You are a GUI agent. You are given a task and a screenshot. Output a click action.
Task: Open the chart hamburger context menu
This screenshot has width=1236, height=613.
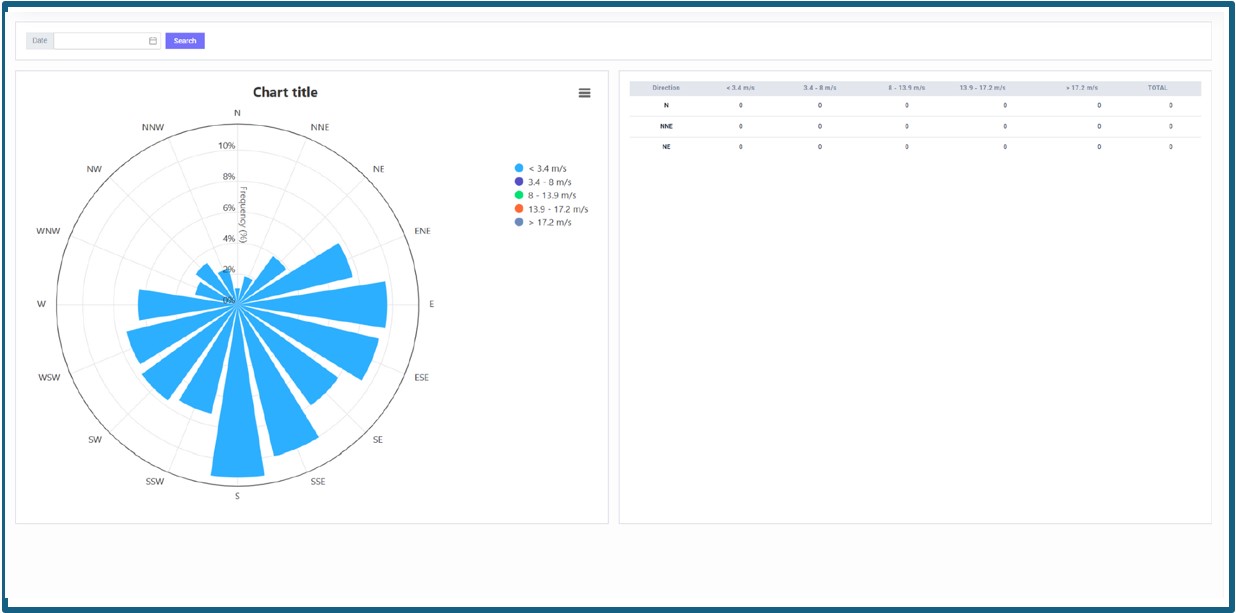pyautogui.click(x=584, y=93)
